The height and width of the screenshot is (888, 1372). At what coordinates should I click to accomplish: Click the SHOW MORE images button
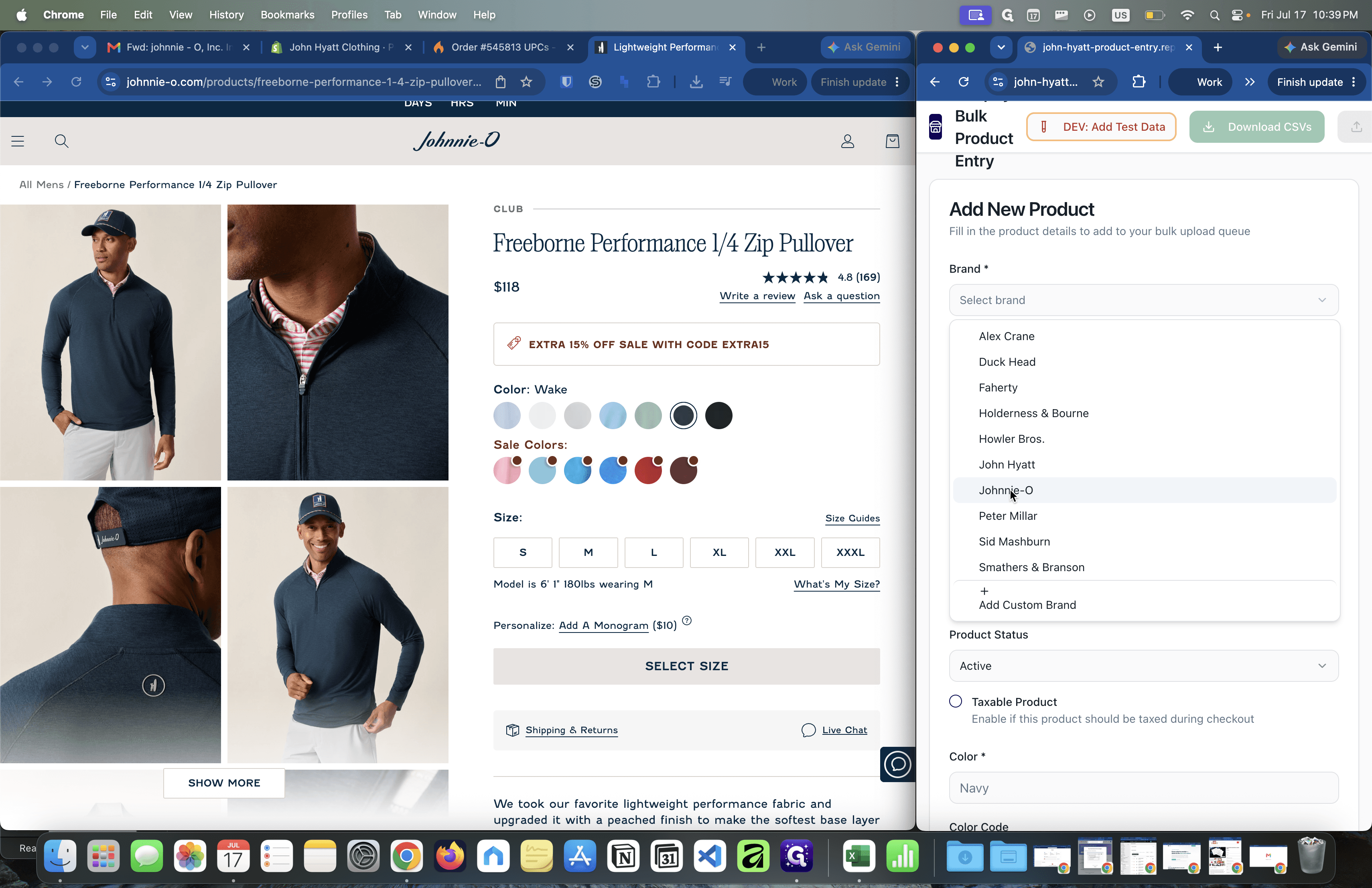coord(224,783)
